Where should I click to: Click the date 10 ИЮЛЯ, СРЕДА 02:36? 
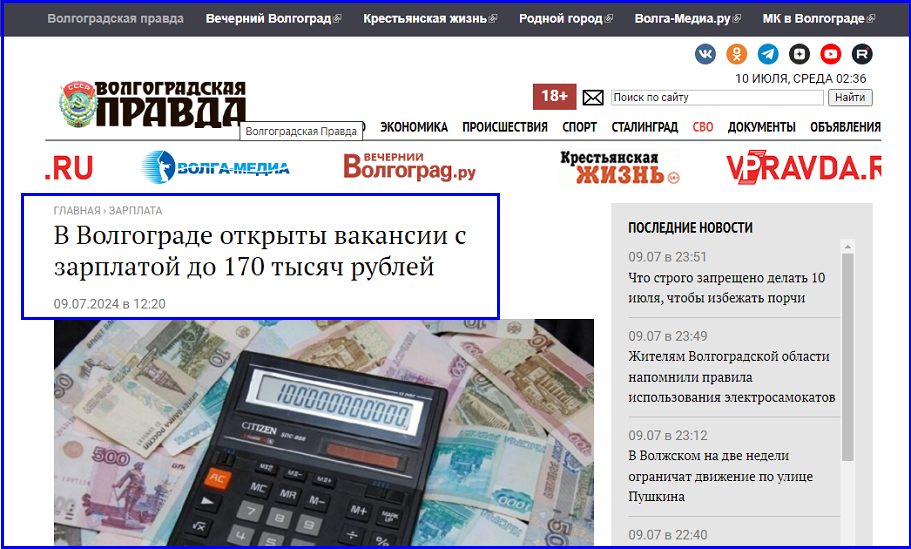(801, 78)
